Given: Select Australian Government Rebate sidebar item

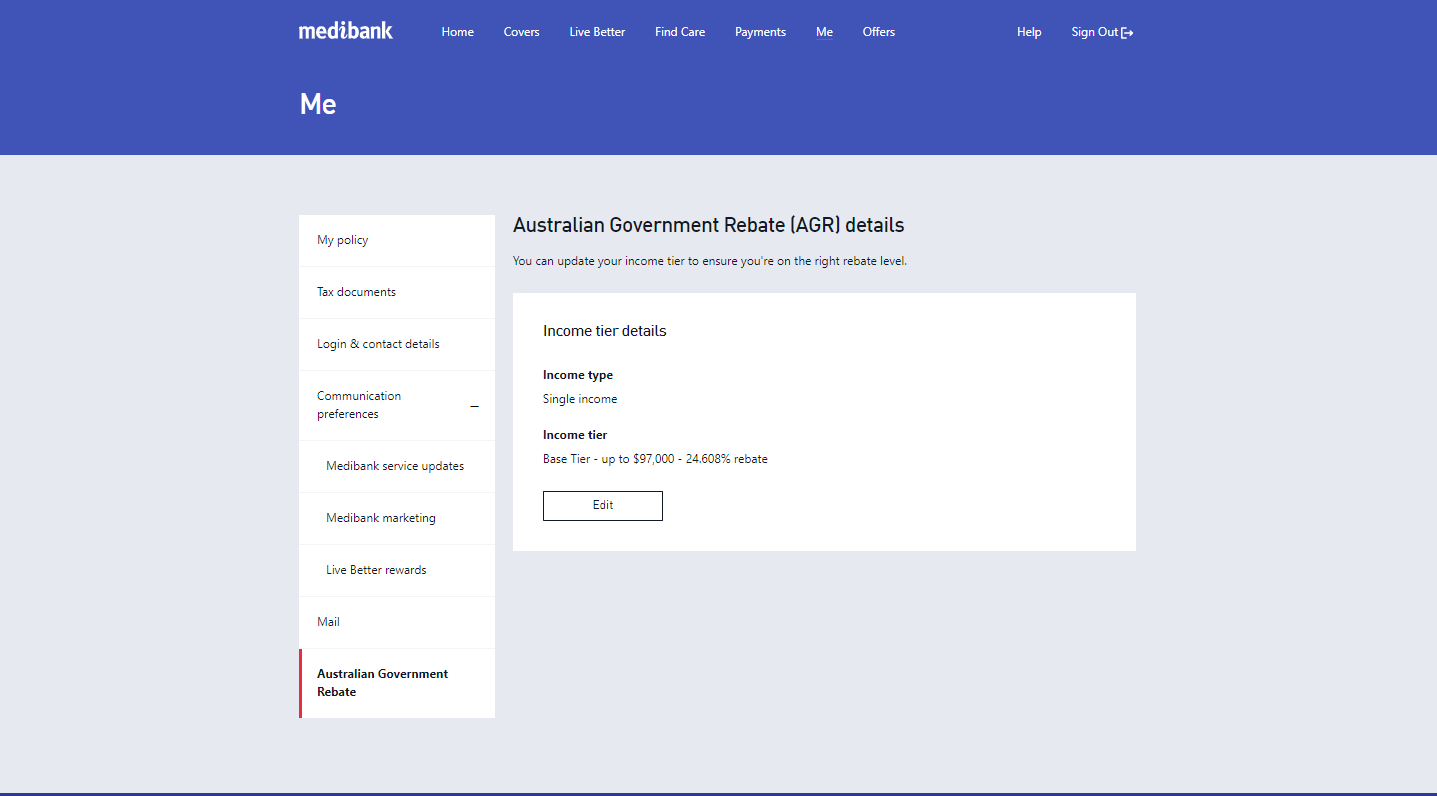Looking at the screenshot, I should [x=397, y=683].
